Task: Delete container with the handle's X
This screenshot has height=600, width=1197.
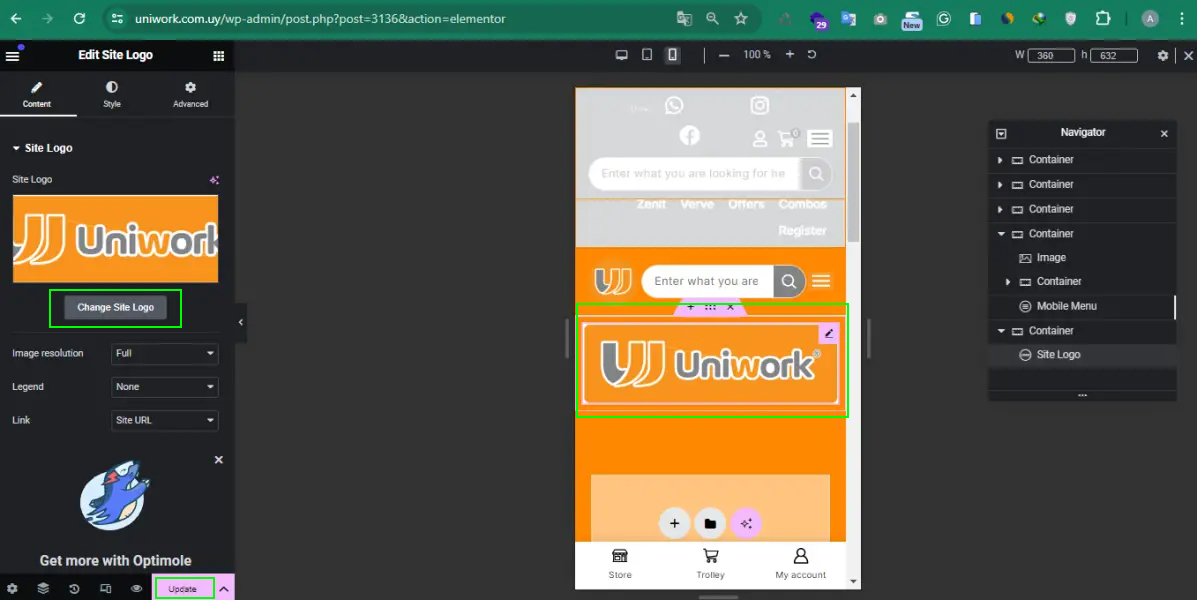Action: tap(731, 307)
